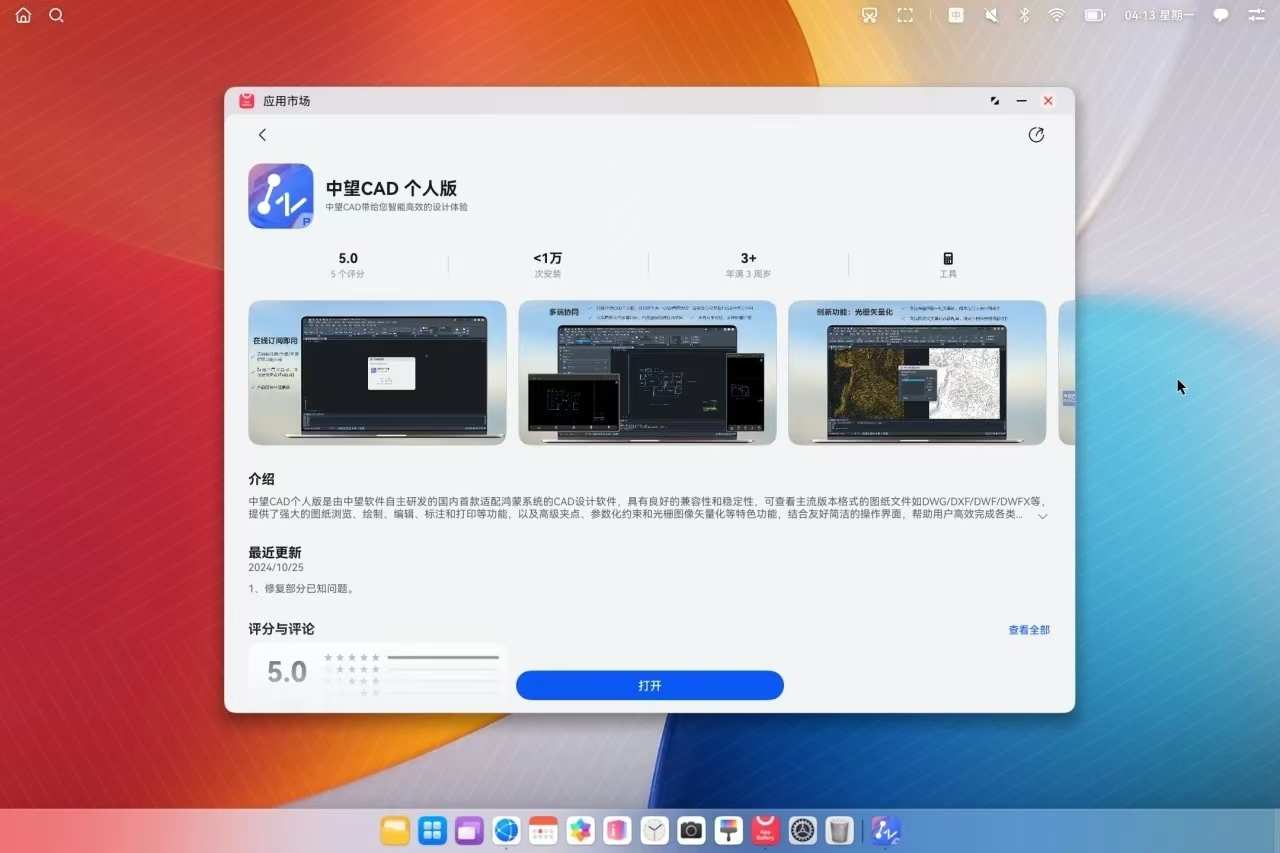Click the red App Gallery dock icon
Viewport: 1280px width, 853px height.
765,830
